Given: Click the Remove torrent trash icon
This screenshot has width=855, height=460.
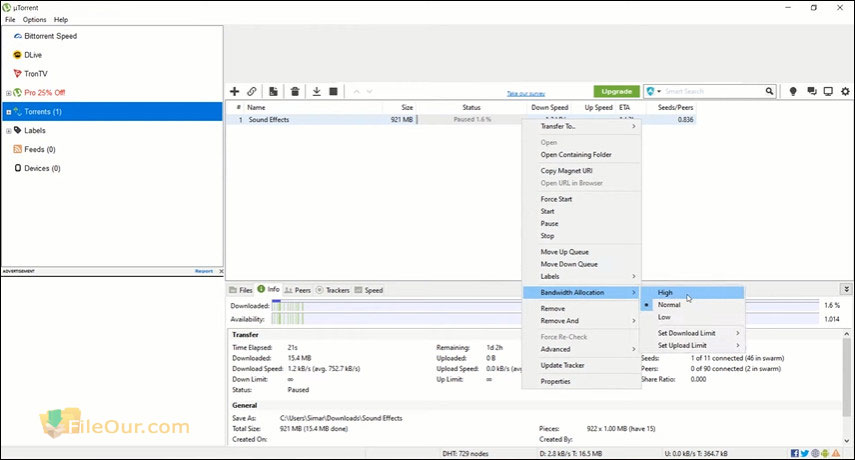Looking at the screenshot, I should pyautogui.click(x=295, y=91).
